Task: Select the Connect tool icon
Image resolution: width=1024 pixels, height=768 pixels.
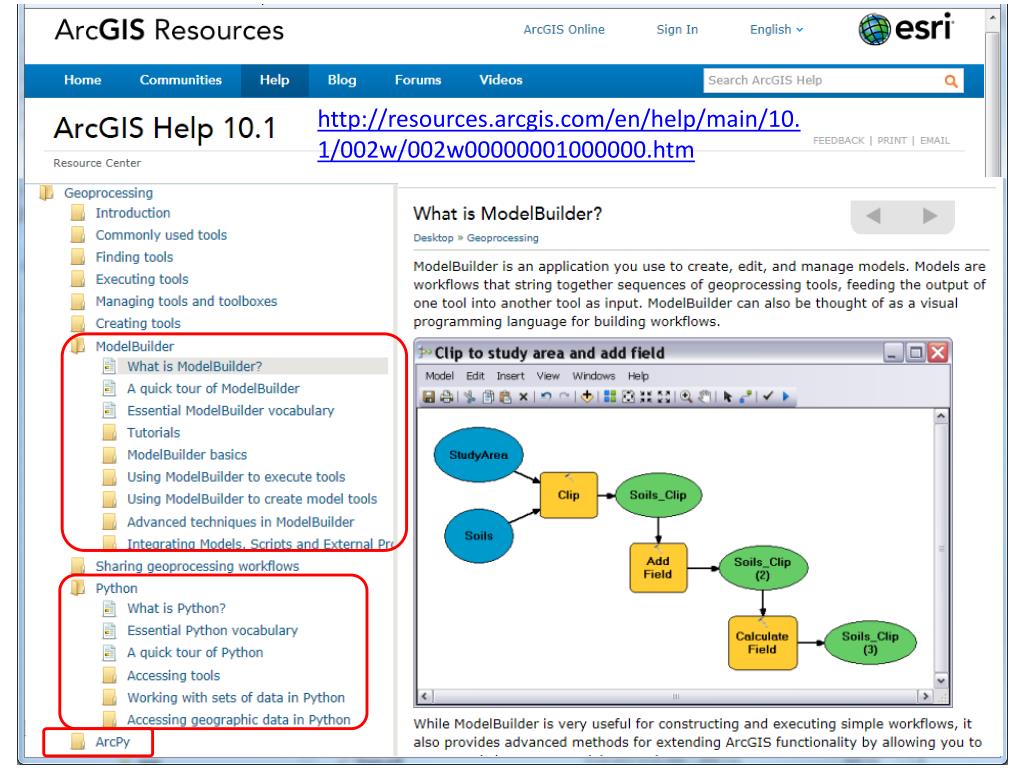Action: [745, 396]
